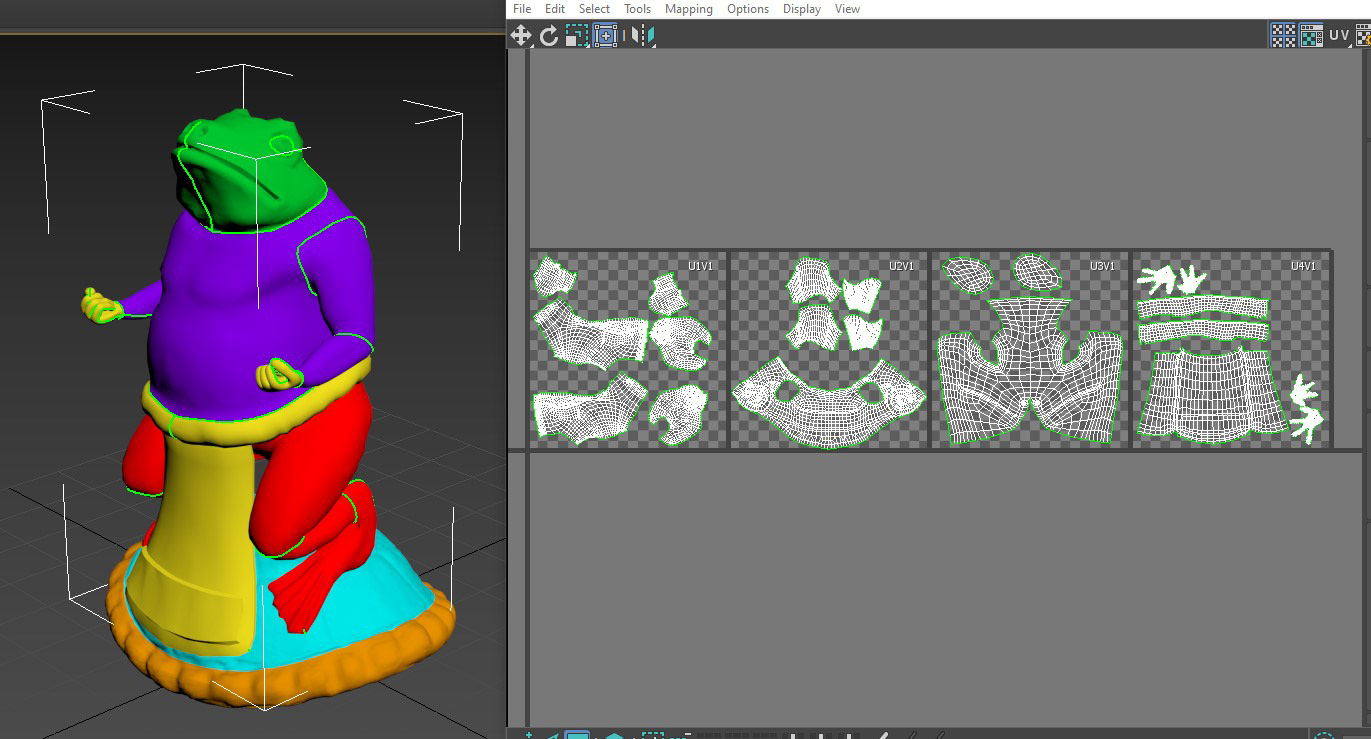Open the Edit menu
Screen dimensions: 1371x739
pyautogui.click(x=555, y=9)
